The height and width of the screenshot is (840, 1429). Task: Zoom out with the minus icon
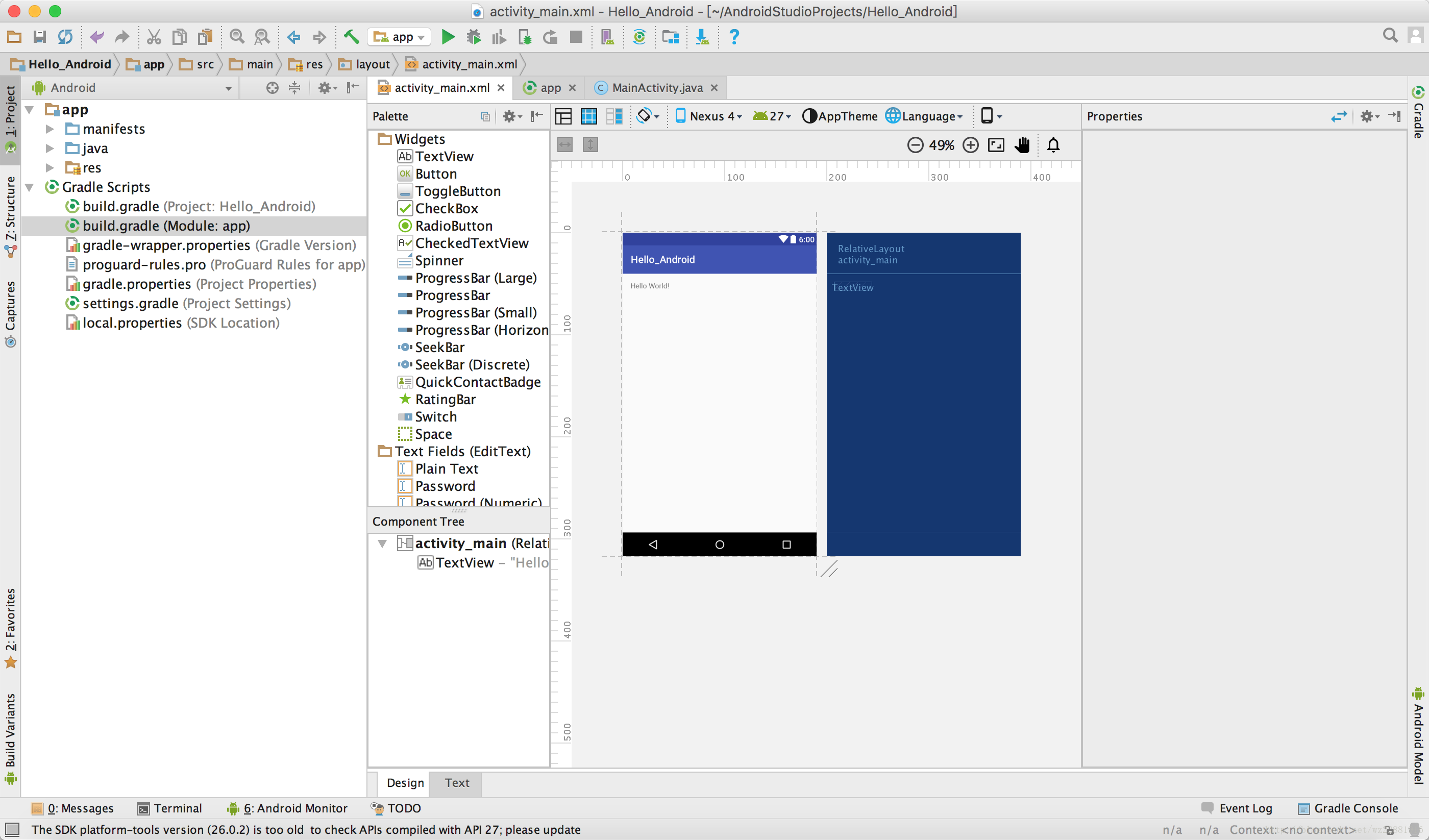coord(915,145)
